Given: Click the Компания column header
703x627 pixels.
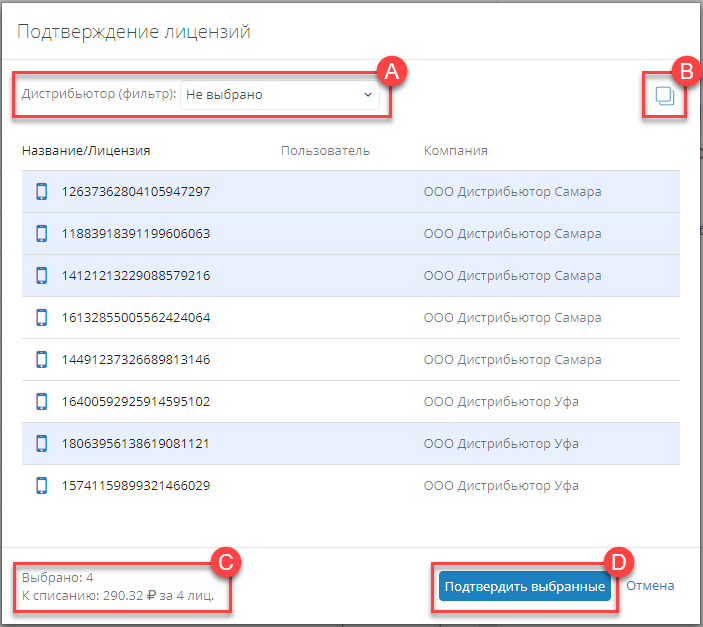Looking at the screenshot, I should 455,151.
